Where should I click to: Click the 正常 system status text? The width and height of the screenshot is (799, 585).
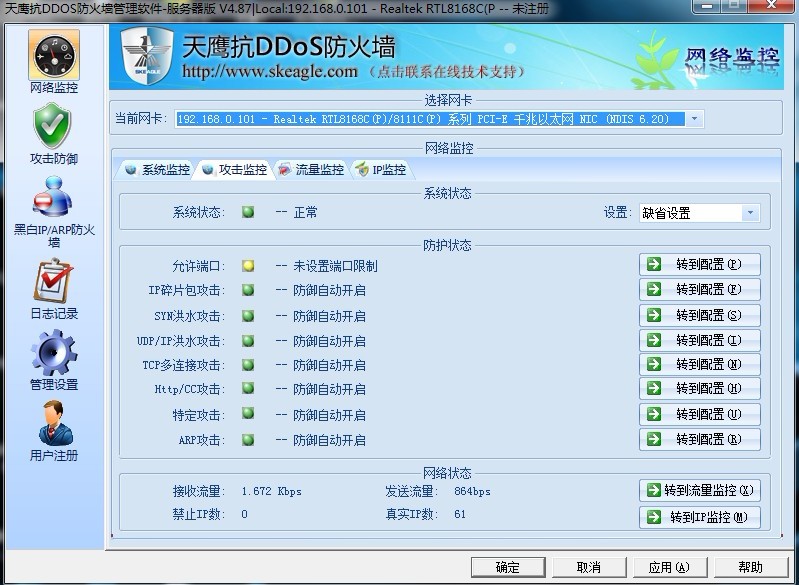[306, 212]
